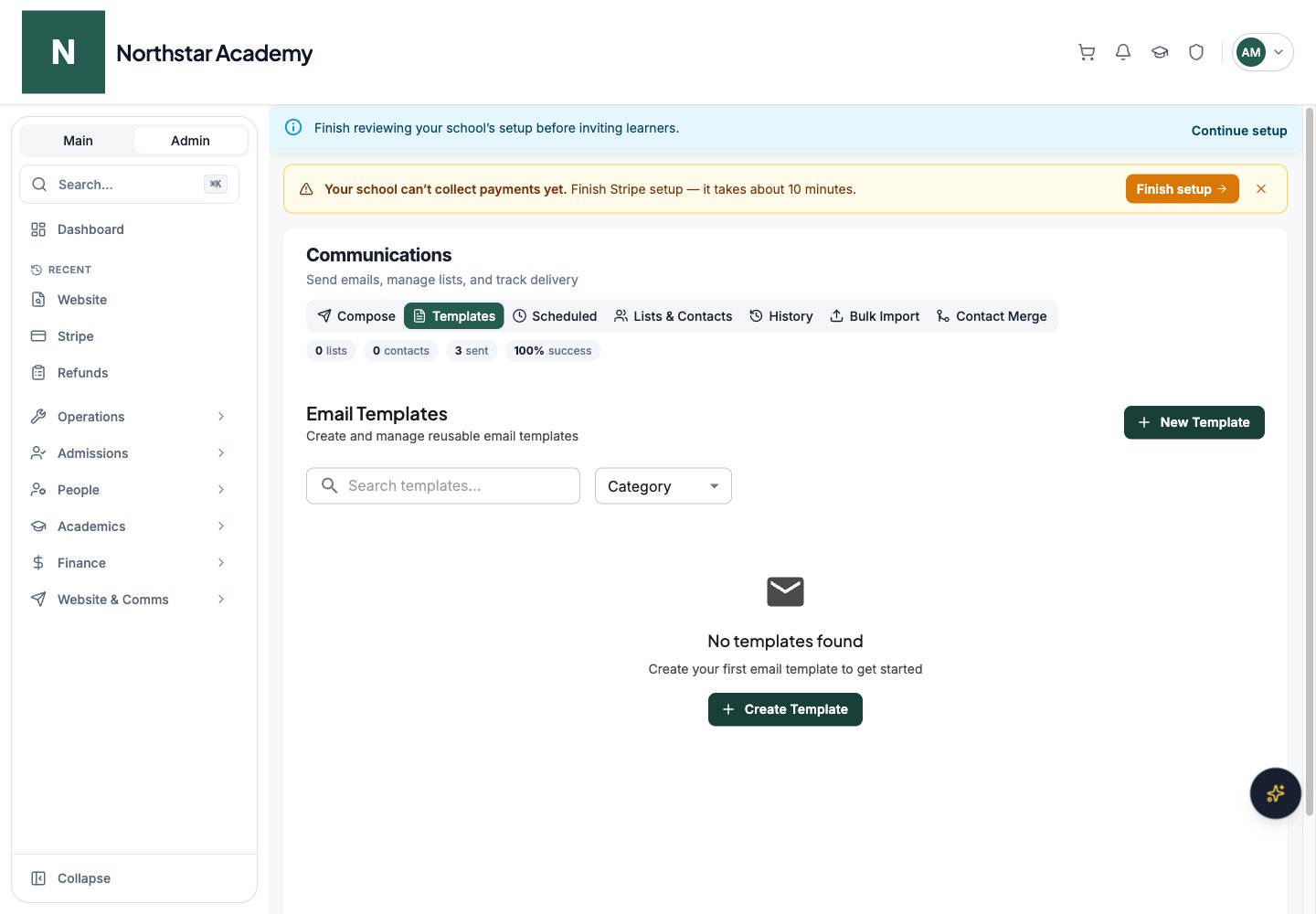Image resolution: width=1316 pixels, height=914 pixels.
Task: Open the shopping cart icon
Action: pyautogui.click(x=1087, y=52)
